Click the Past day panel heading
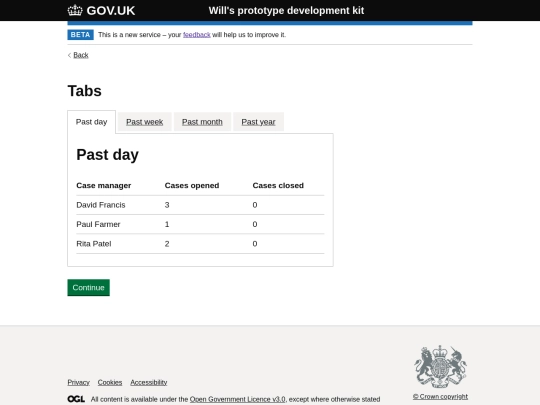This screenshot has width=540, height=405. (107, 155)
